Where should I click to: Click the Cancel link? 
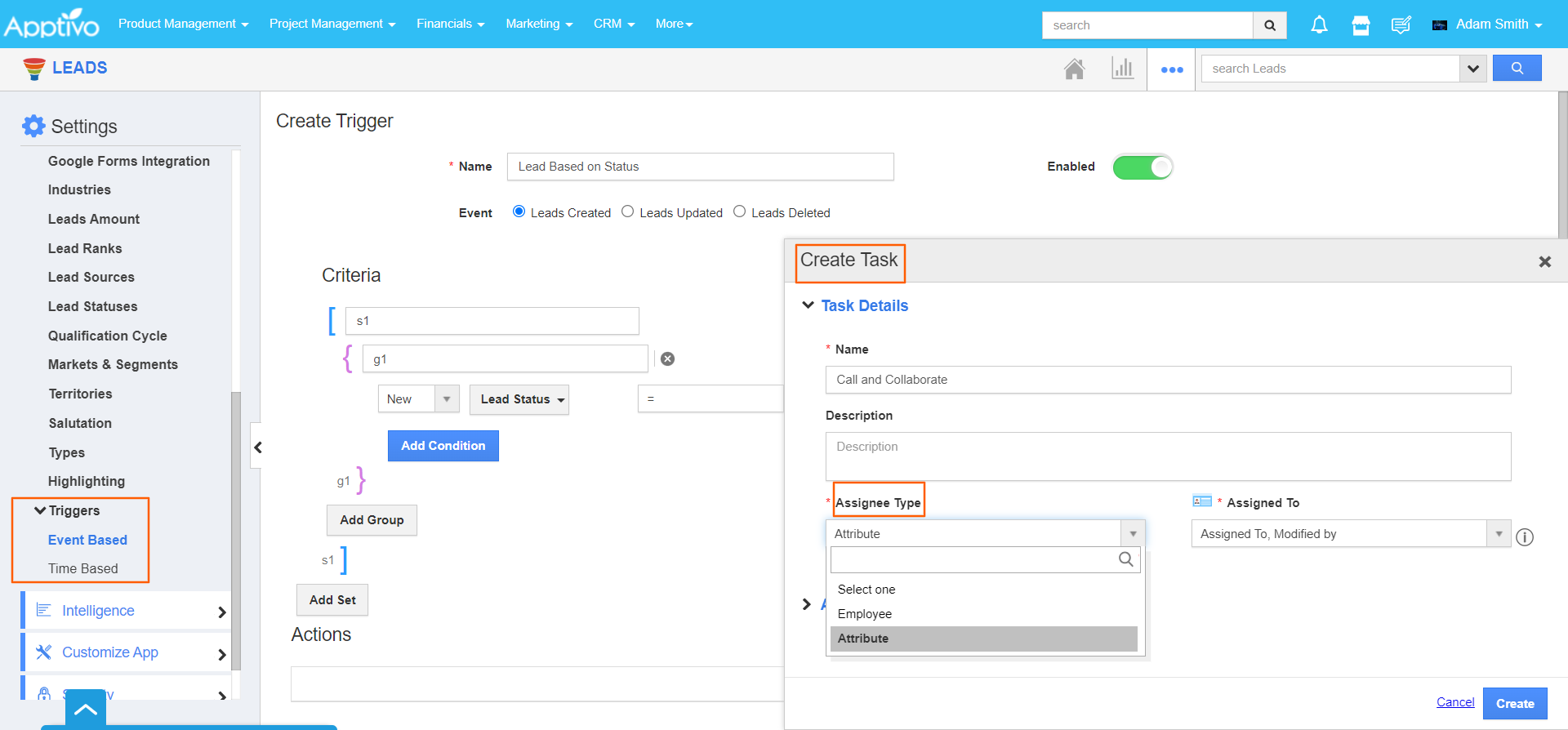tap(1454, 702)
